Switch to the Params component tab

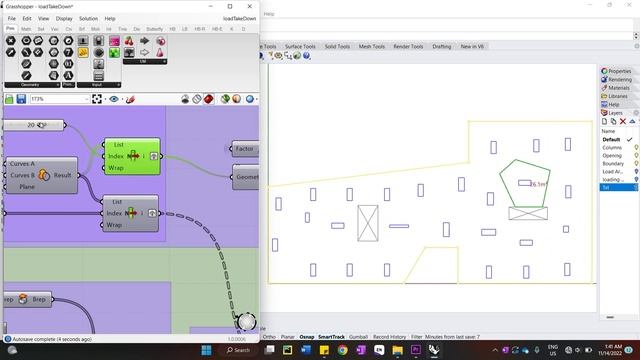click(x=10, y=29)
